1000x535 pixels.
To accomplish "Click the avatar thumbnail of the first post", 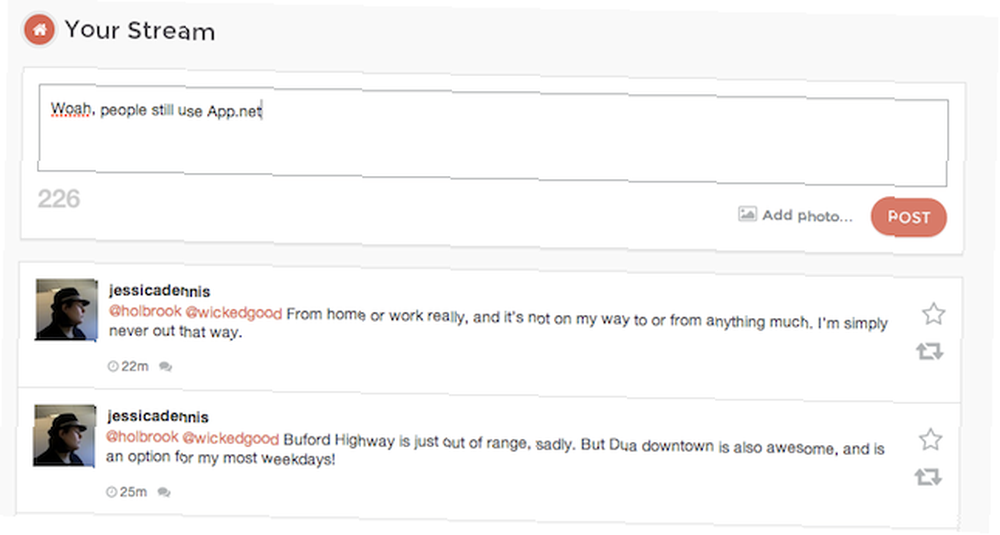I will pos(66,310).
